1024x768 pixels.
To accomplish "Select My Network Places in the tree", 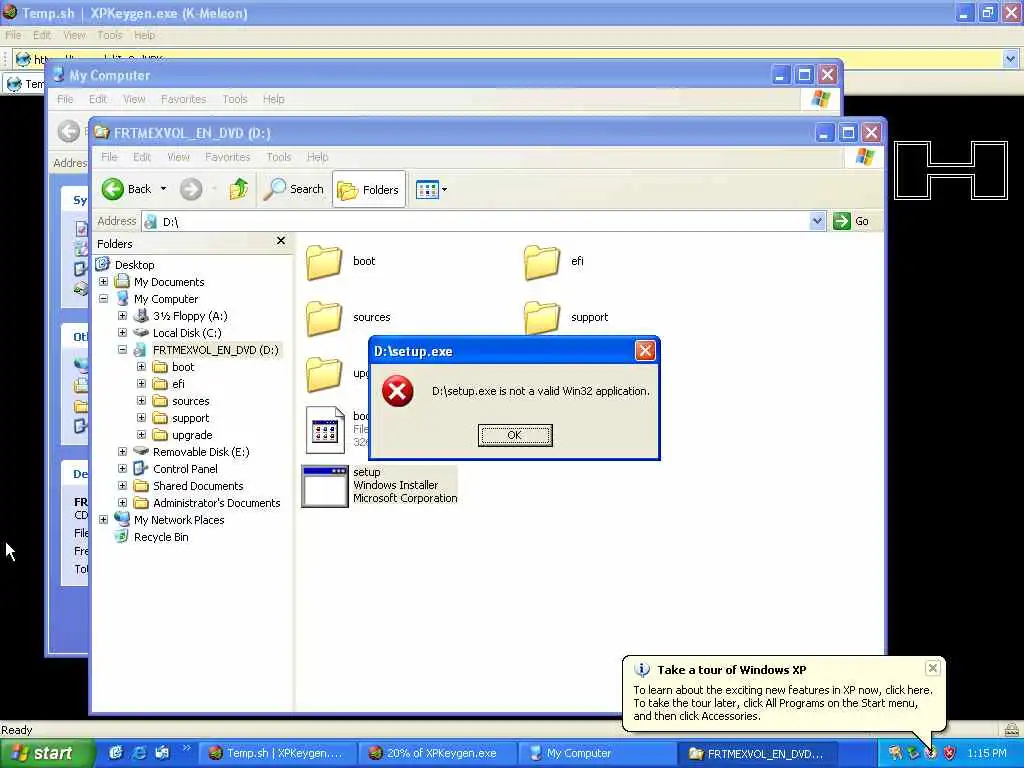I will 179,520.
